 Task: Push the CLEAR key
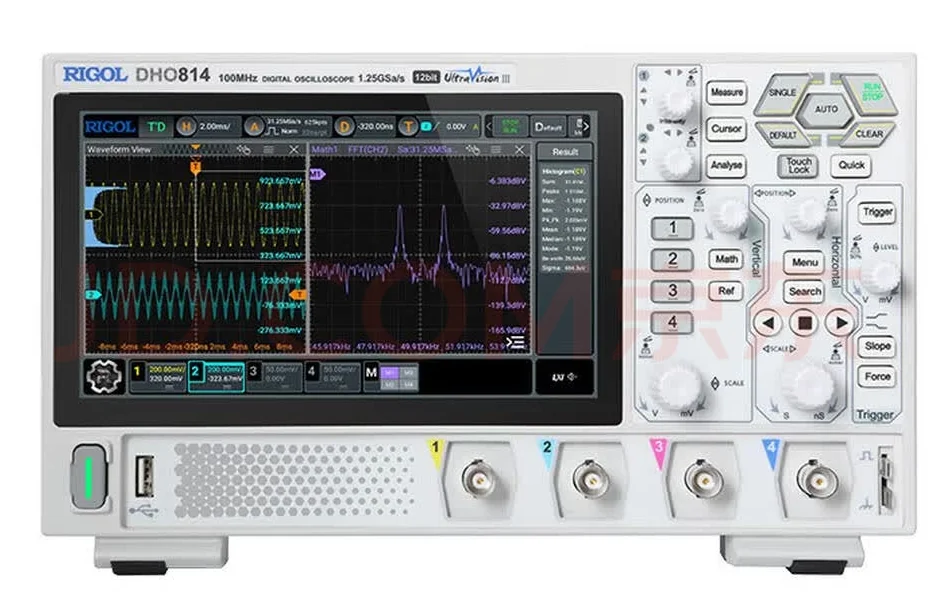[x=868, y=134]
